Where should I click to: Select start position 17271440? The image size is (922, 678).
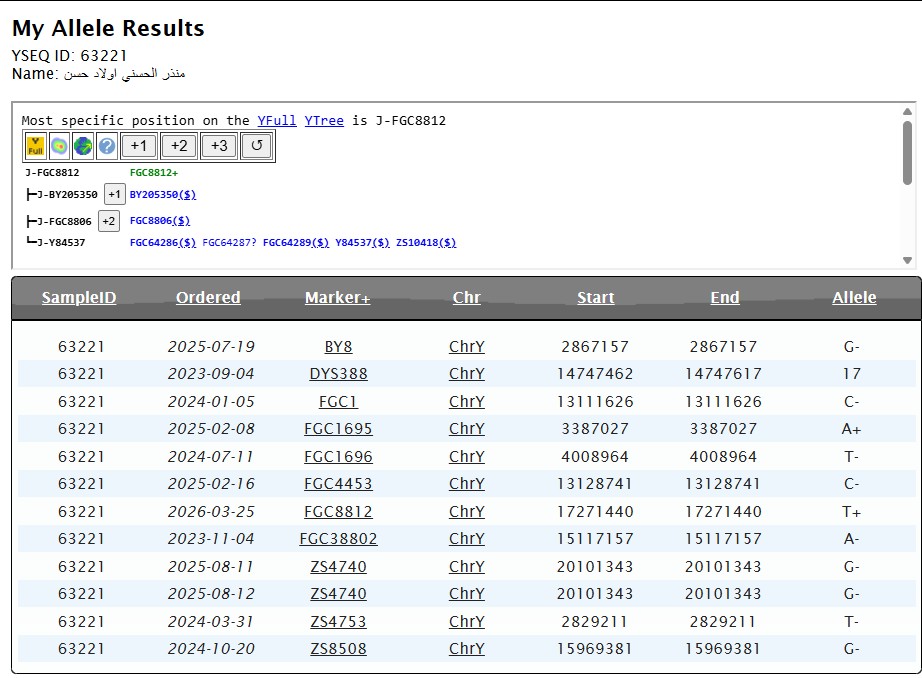tap(595, 512)
